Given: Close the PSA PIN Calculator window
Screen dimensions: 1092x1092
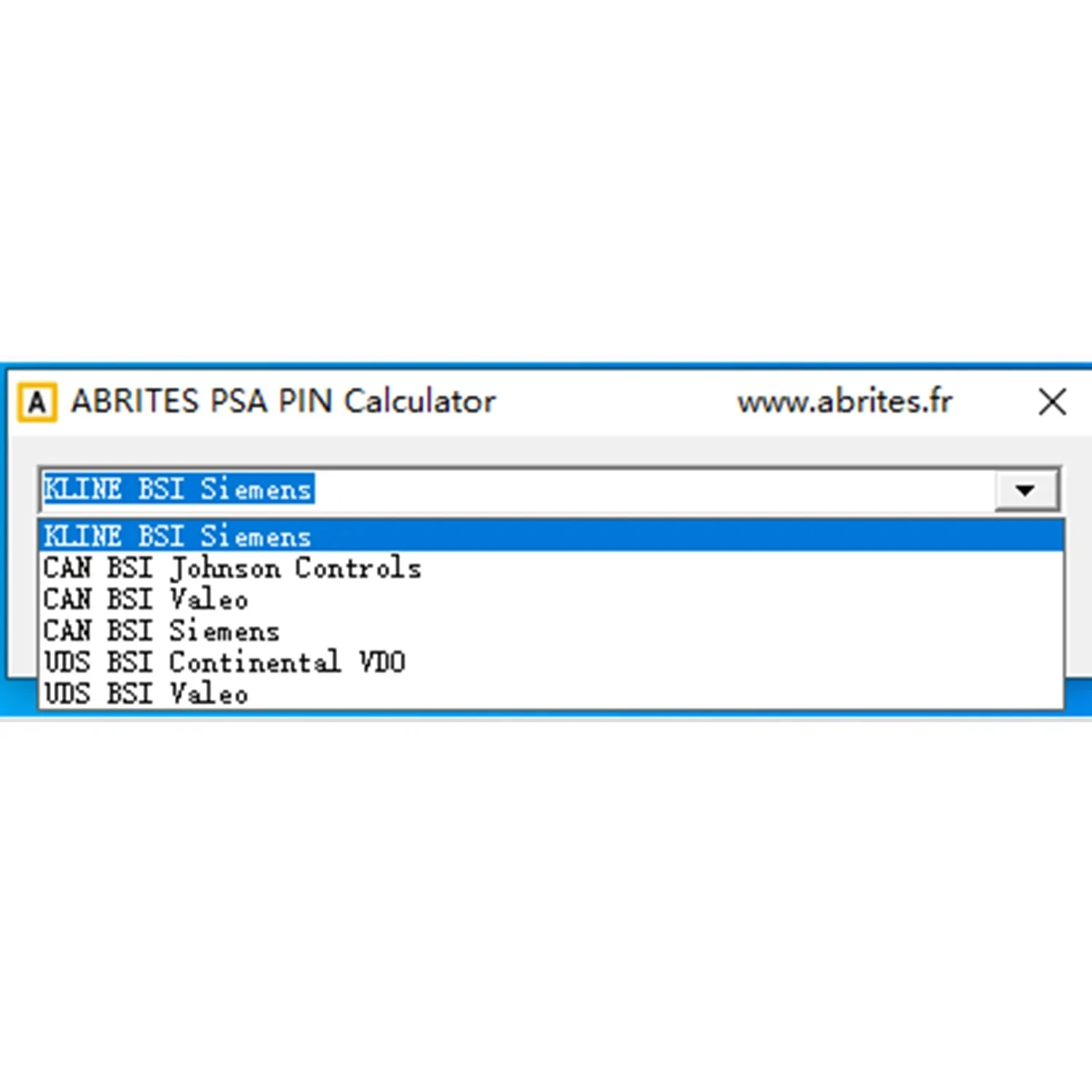Looking at the screenshot, I should click(1052, 402).
